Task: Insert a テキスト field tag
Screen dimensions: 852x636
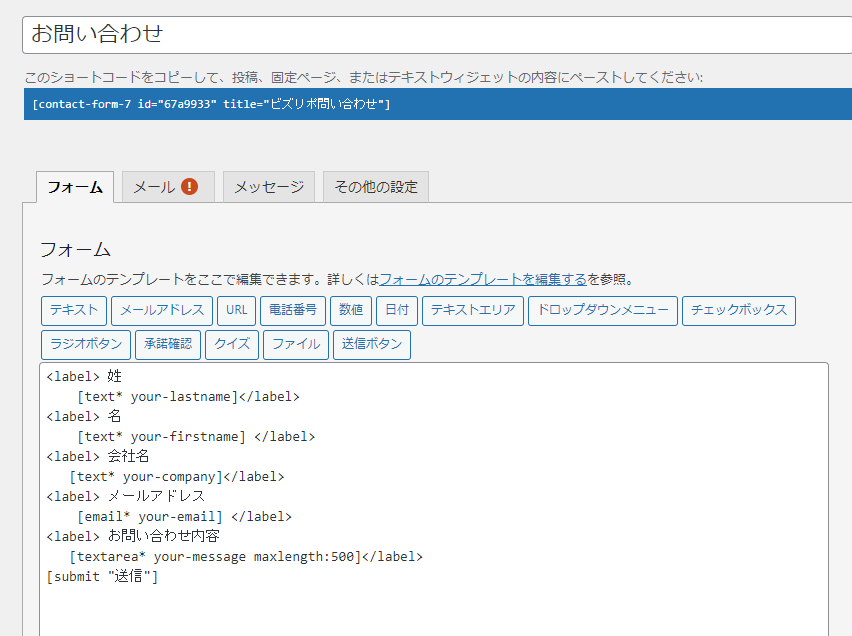Action: (x=74, y=310)
